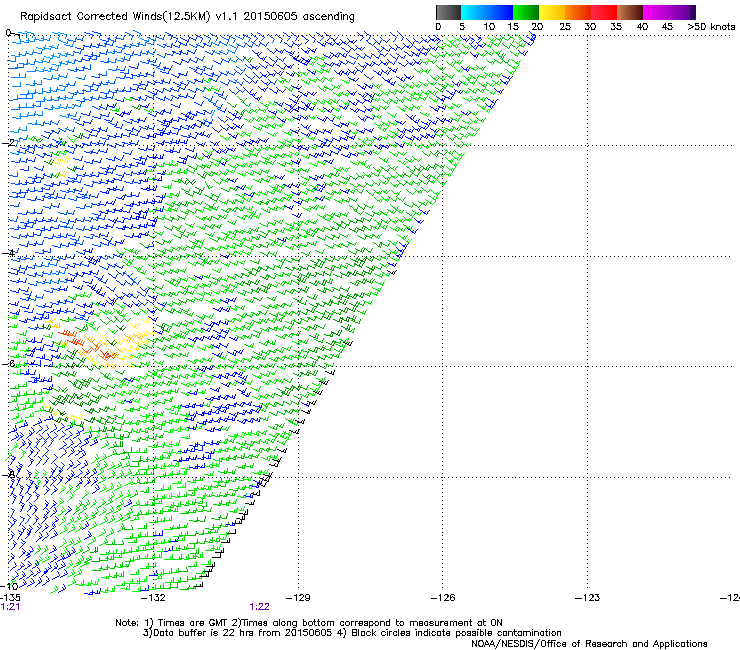Click the longitude label '-129'
The image size is (740, 650).
point(298,598)
